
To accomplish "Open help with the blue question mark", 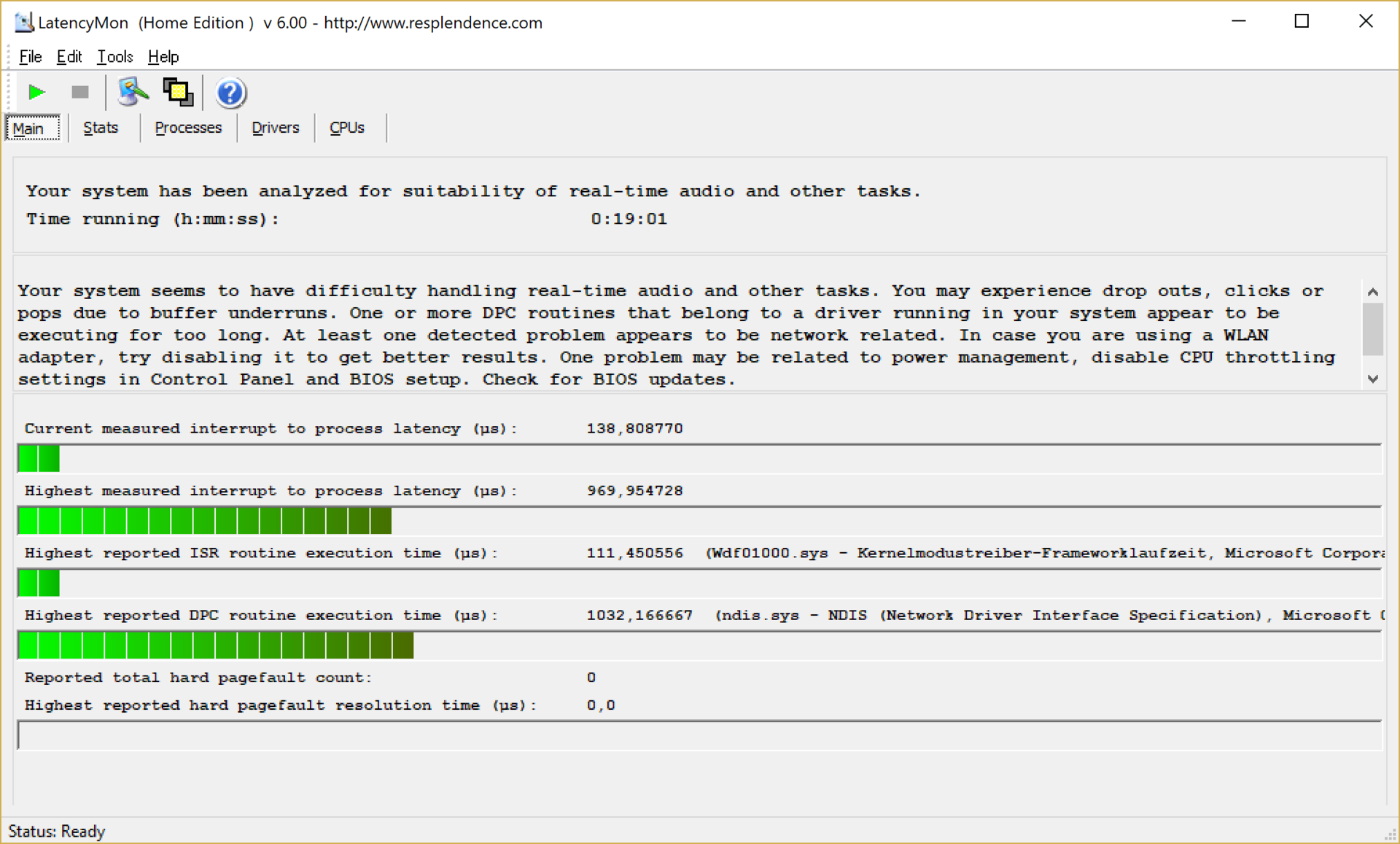I will [230, 93].
